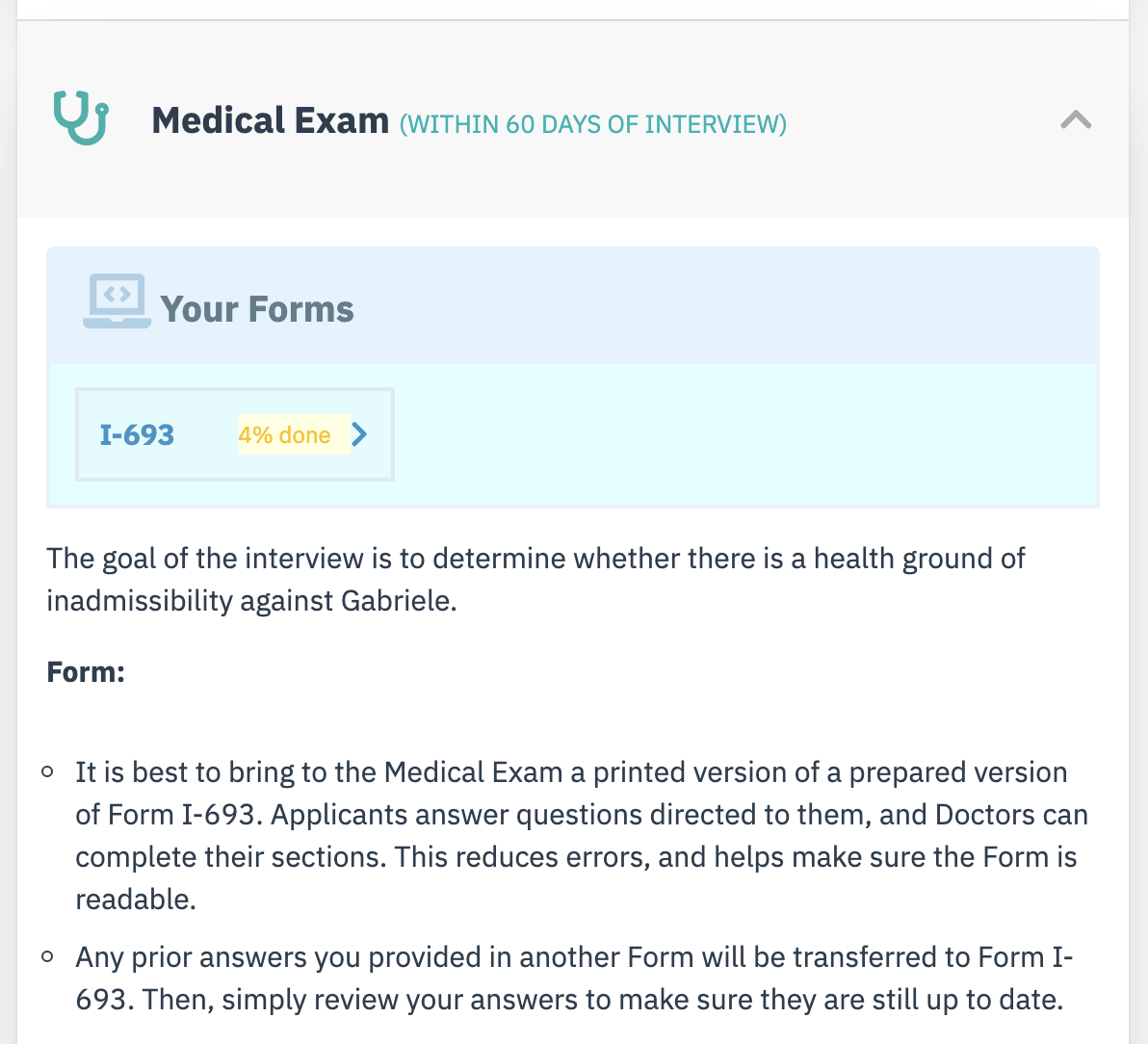The width and height of the screenshot is (1148, 1044).
Task: Click the Within 60 Days of Interview label
Action: 593,124
